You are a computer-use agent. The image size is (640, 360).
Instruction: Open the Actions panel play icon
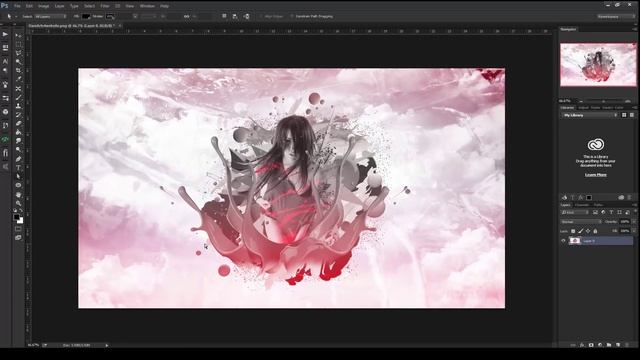coord(5,34)
